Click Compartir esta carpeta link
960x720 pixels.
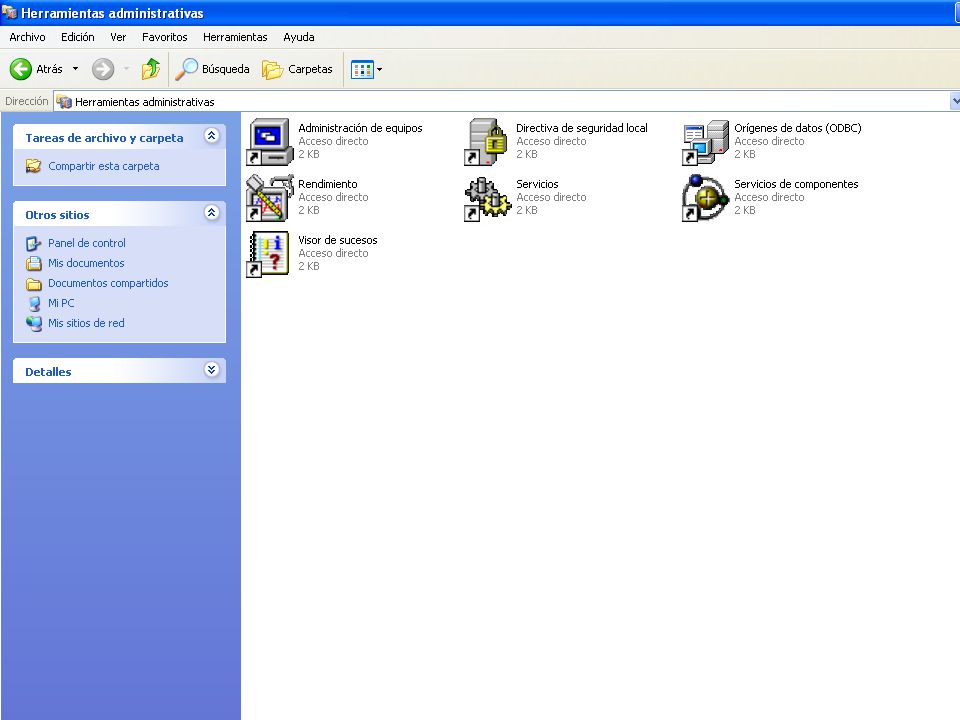[x=103, y=166]
